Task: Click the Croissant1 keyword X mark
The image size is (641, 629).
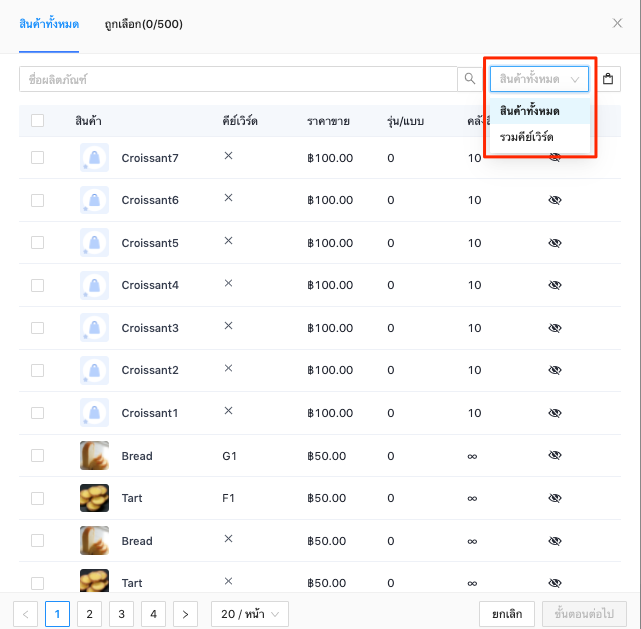Action: coord(229,410)
